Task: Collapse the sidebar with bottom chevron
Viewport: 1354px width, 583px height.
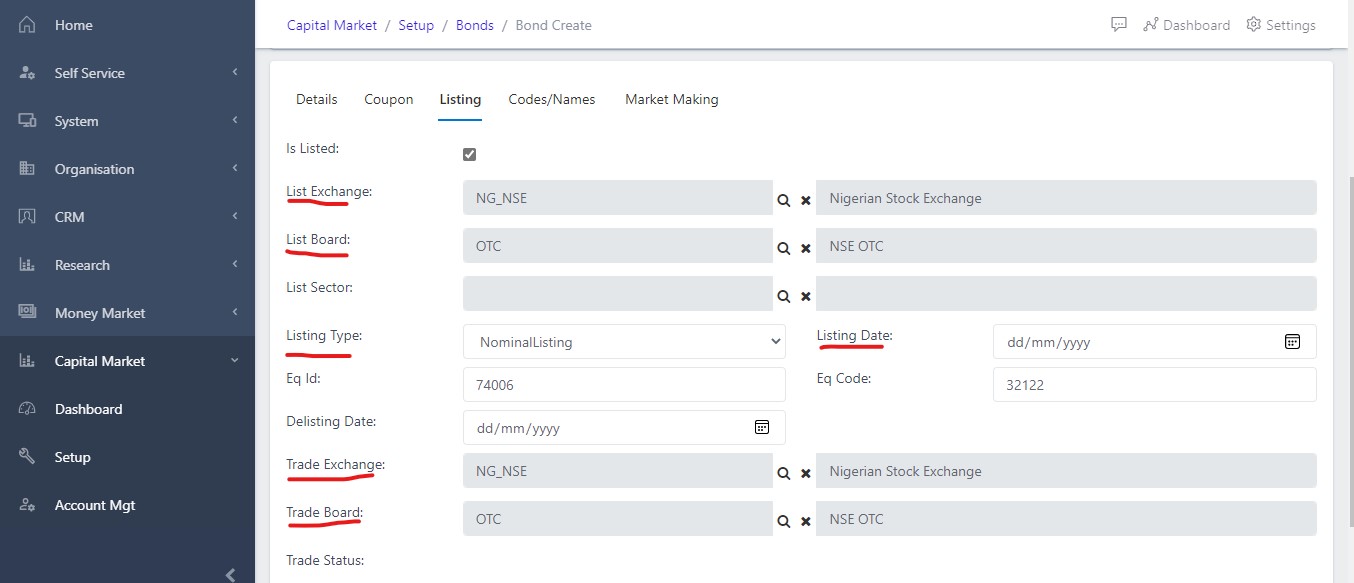Action: (231, 574)
